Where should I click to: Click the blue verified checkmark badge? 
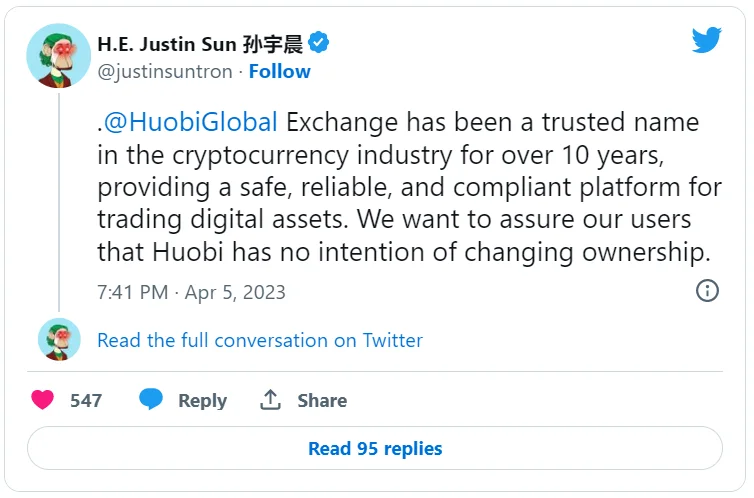(x=319, y=43)
